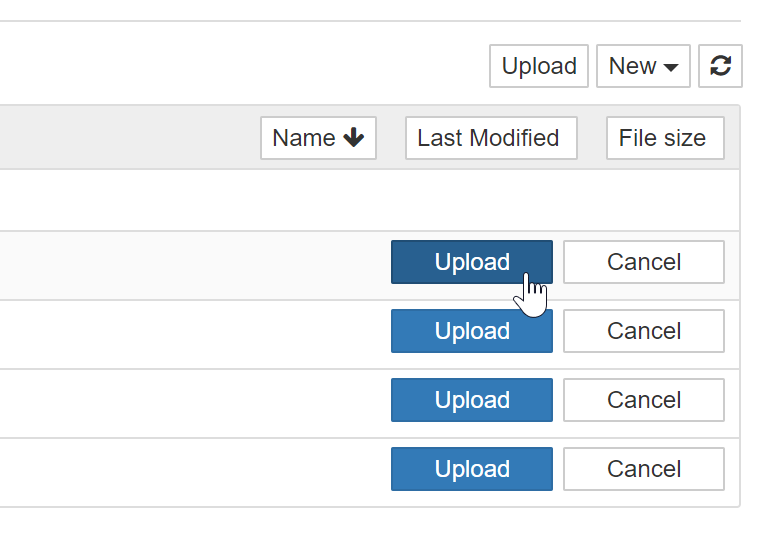The image size is (771, 553).
Task: Open the New dropdown menu
Action: (x=642, y=66)
